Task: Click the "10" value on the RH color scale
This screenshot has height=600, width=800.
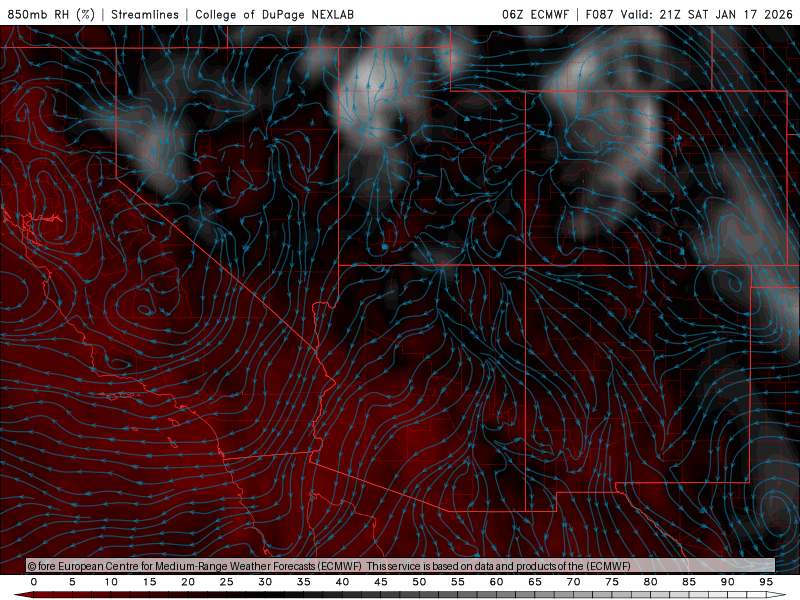Action: (x=111, y=582)
